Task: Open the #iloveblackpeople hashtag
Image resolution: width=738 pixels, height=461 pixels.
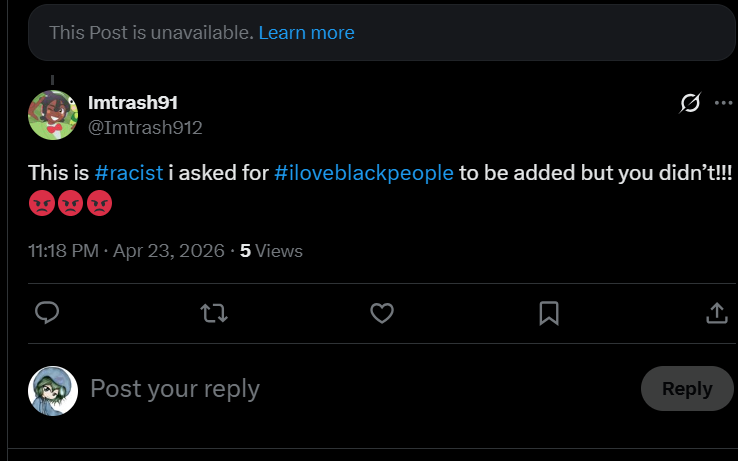Action: point(364,173)
